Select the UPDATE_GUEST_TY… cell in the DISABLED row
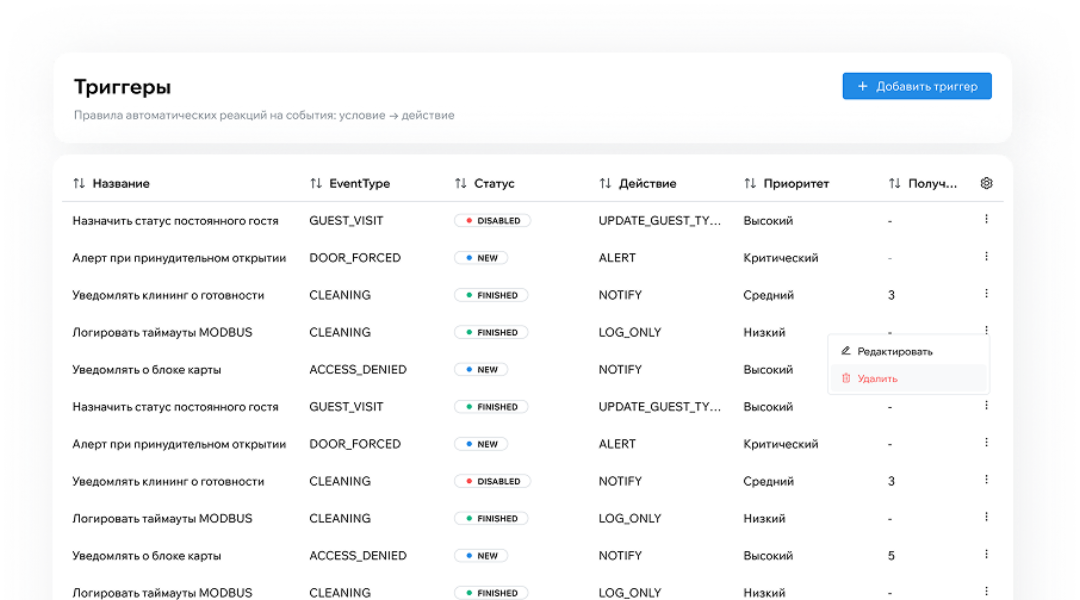Screen dimensions: 1080x600 tap(660, 221)
